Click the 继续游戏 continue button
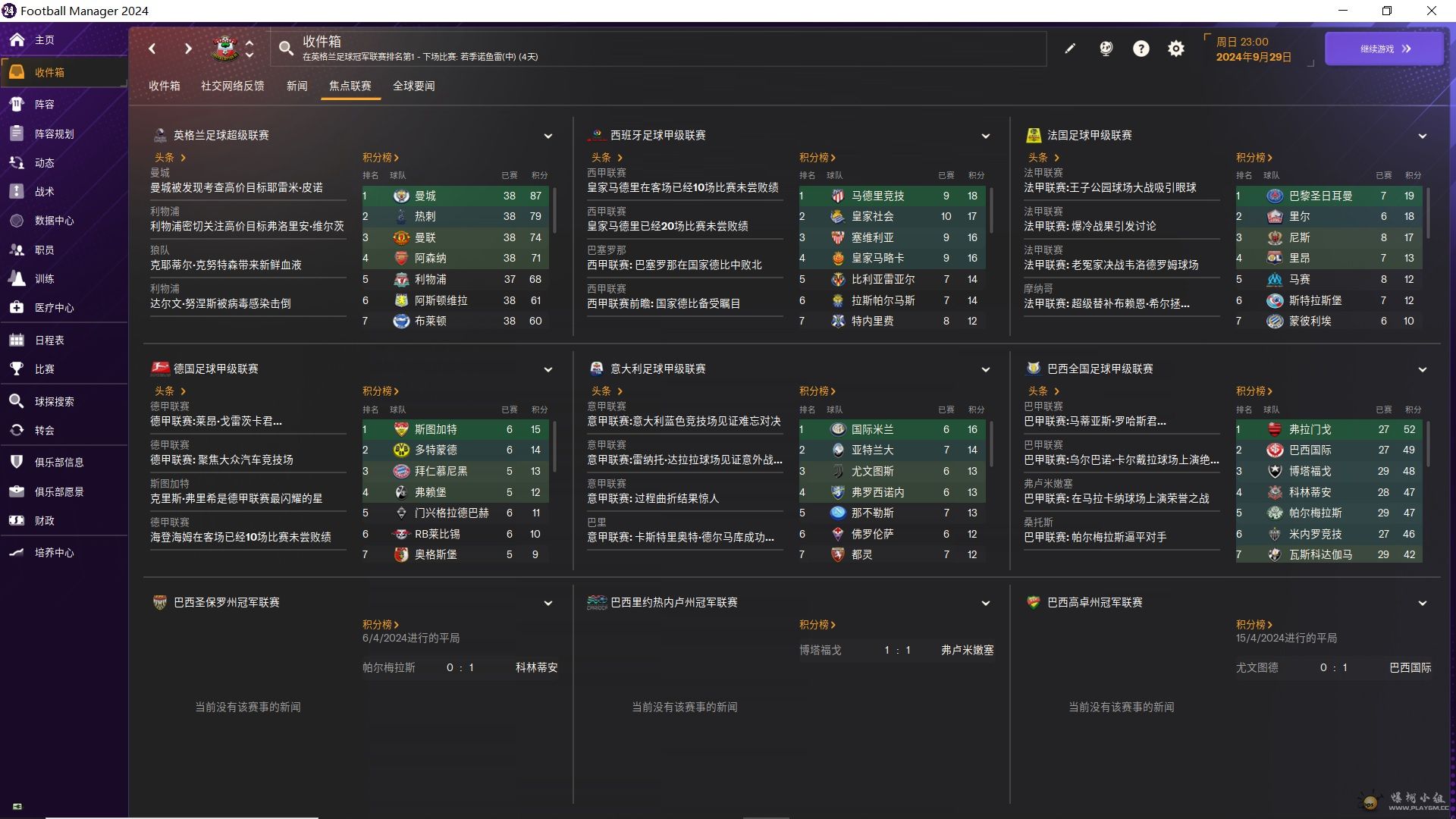 coord(1384,49)
